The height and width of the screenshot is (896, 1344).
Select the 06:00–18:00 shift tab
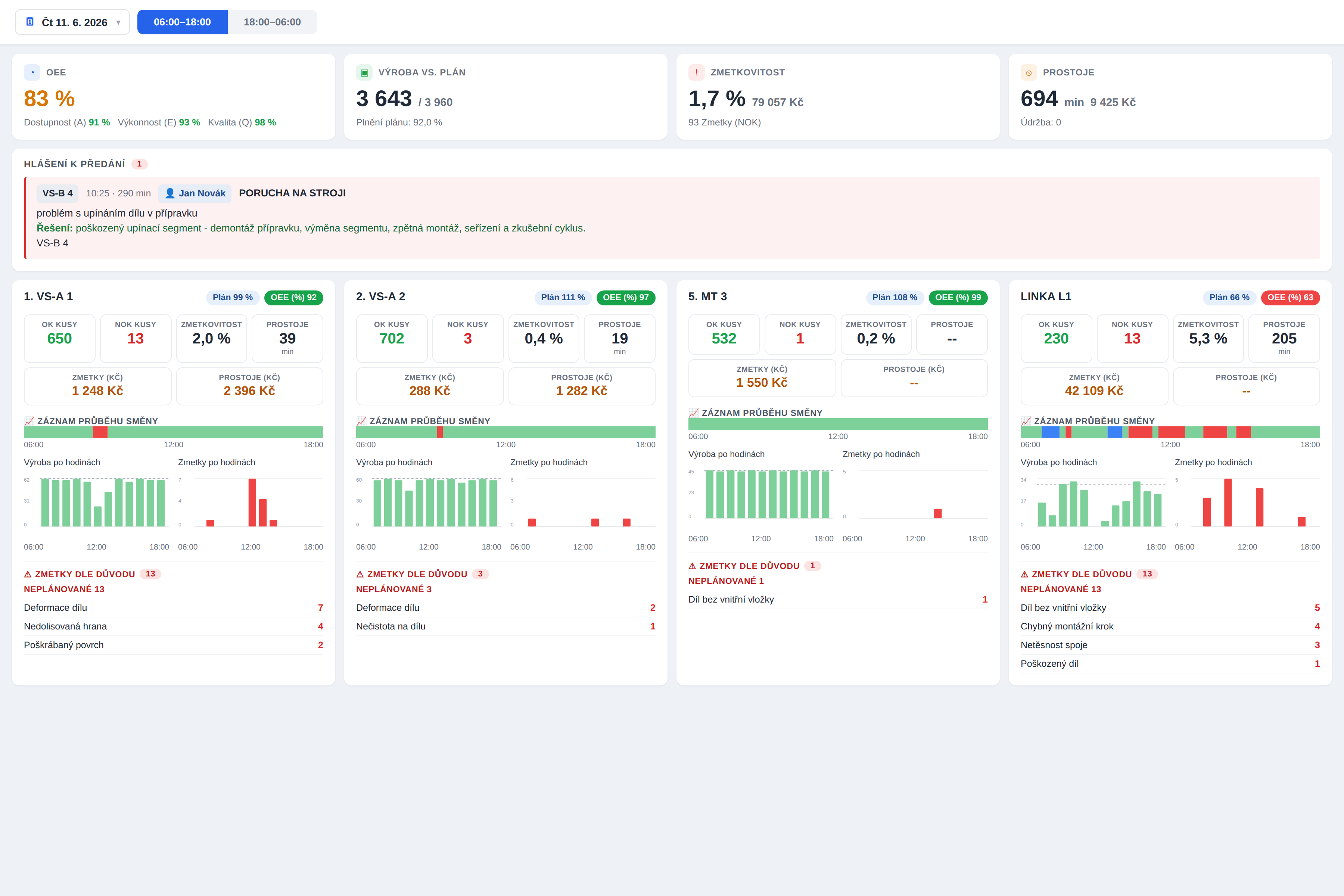(x=182, y=22)
